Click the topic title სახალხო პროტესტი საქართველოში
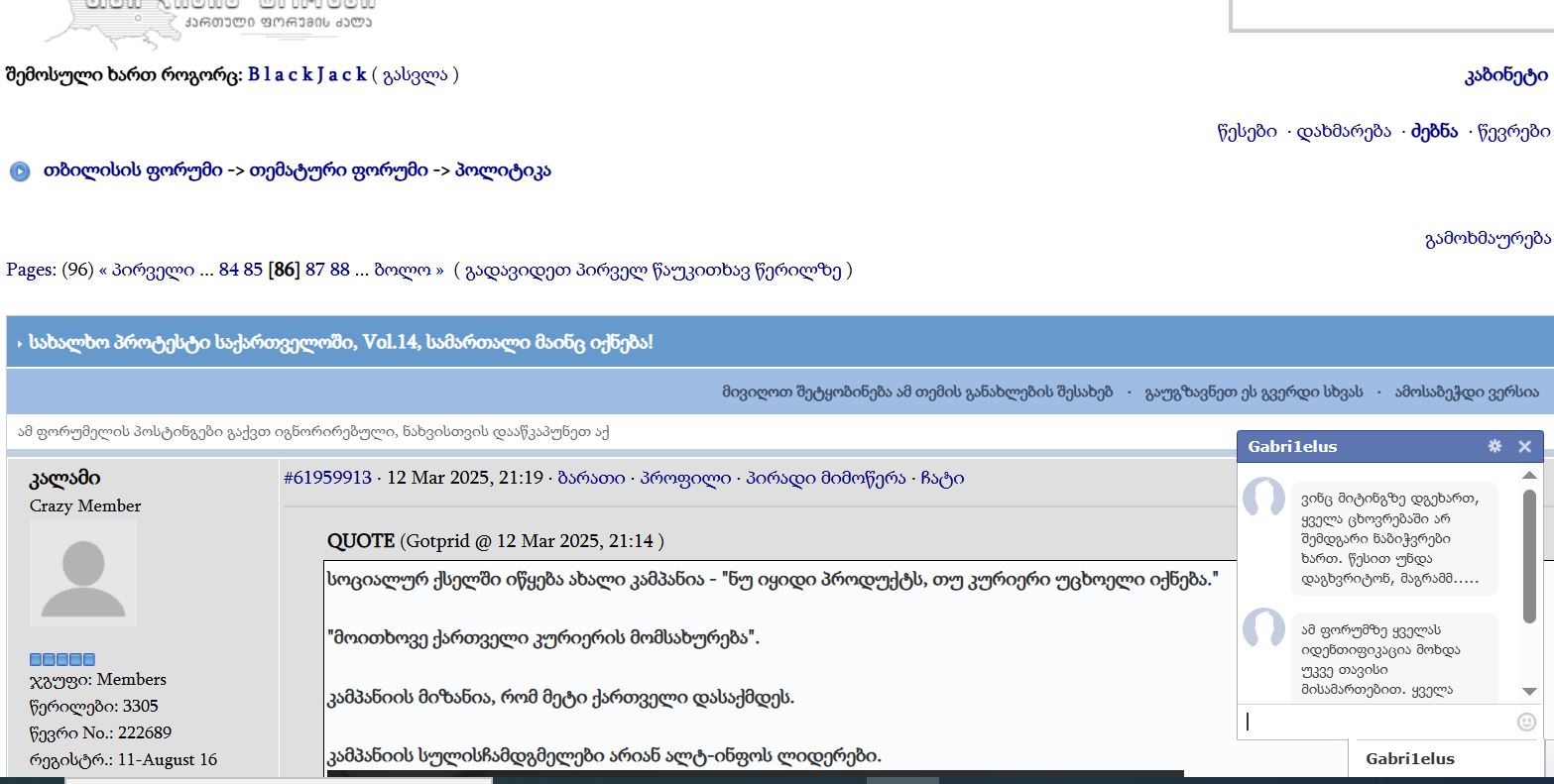Screen dimensions: 1554x784 point(341,343)
